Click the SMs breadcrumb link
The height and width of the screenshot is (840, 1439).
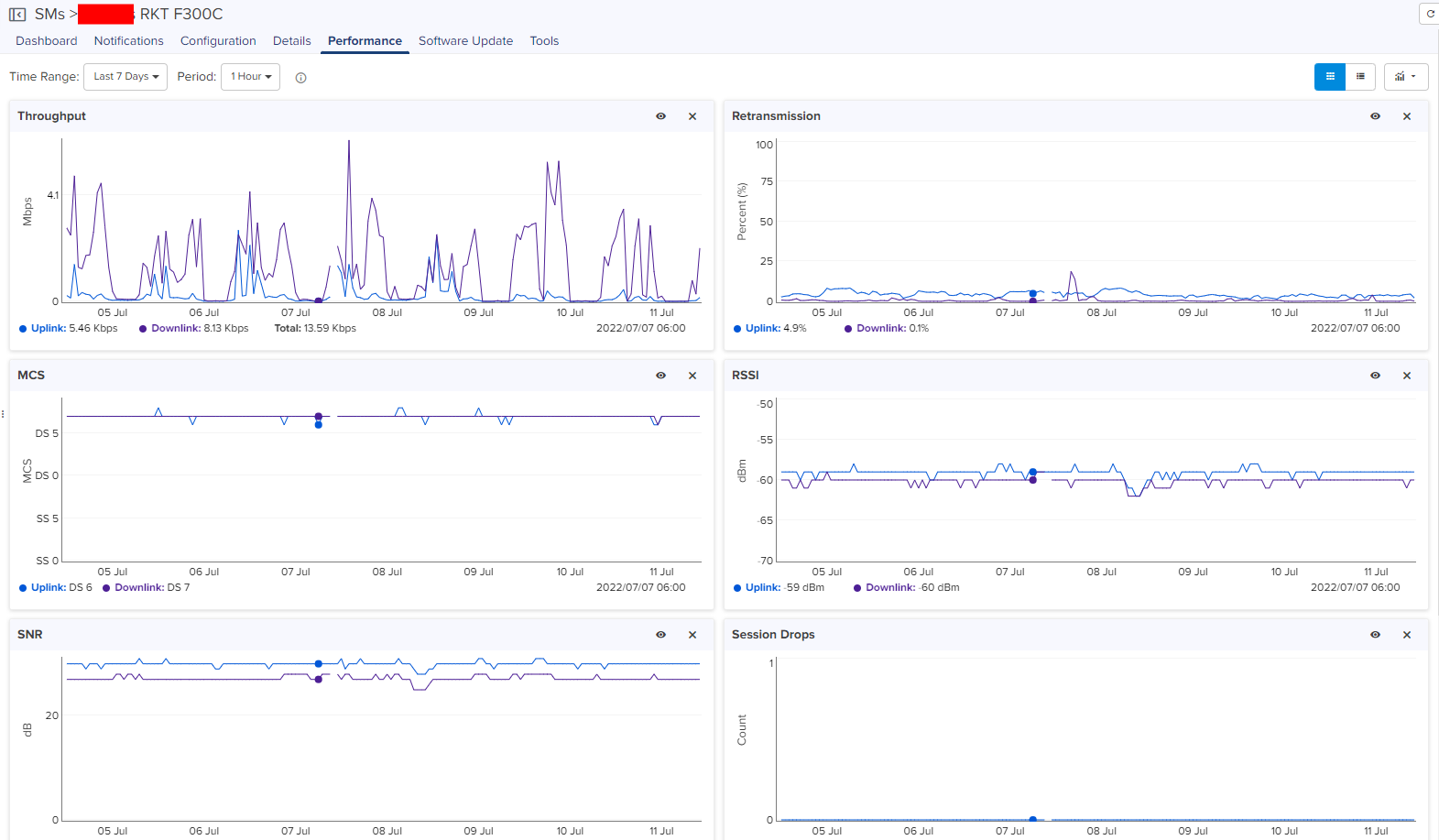[49, 15]
